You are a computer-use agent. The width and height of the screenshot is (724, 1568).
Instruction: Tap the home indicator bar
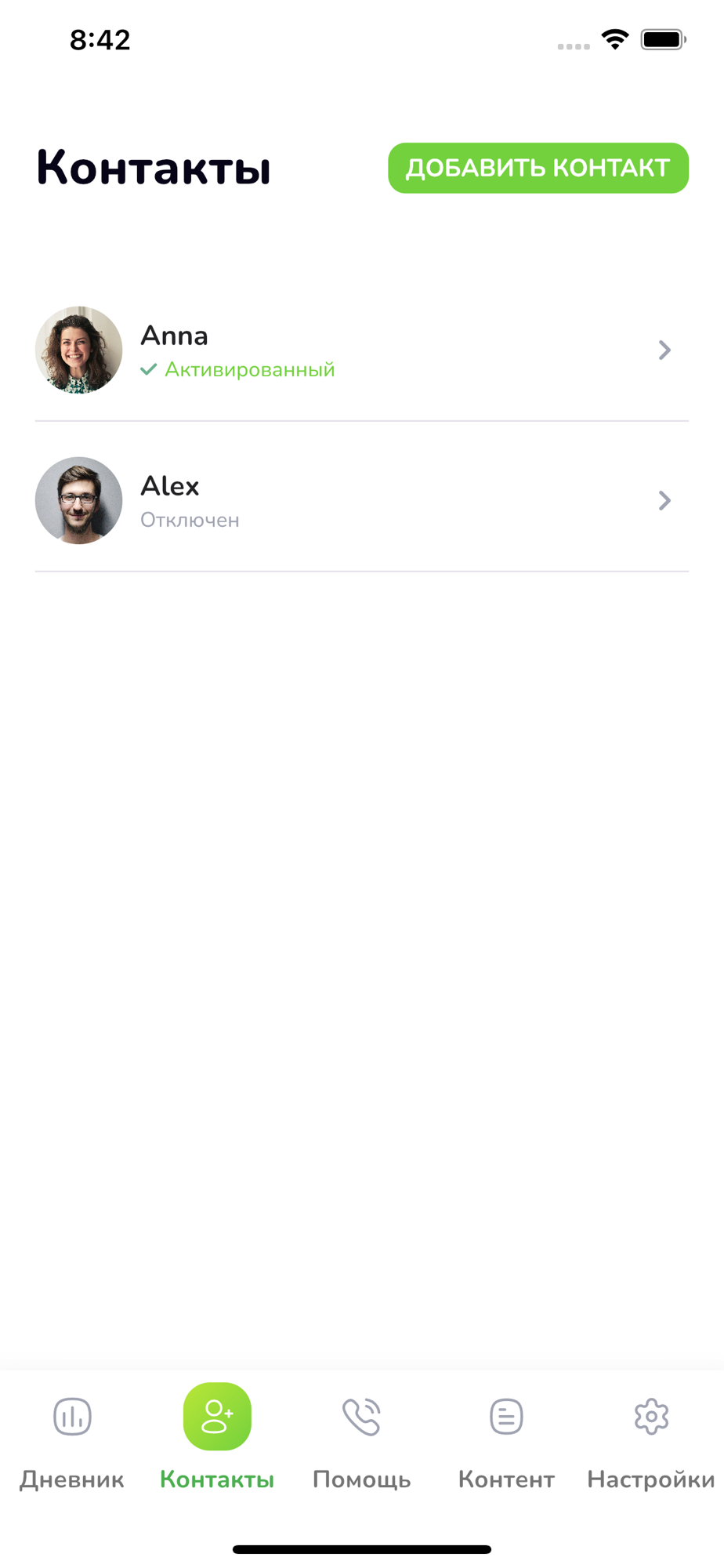point(362,1549)
